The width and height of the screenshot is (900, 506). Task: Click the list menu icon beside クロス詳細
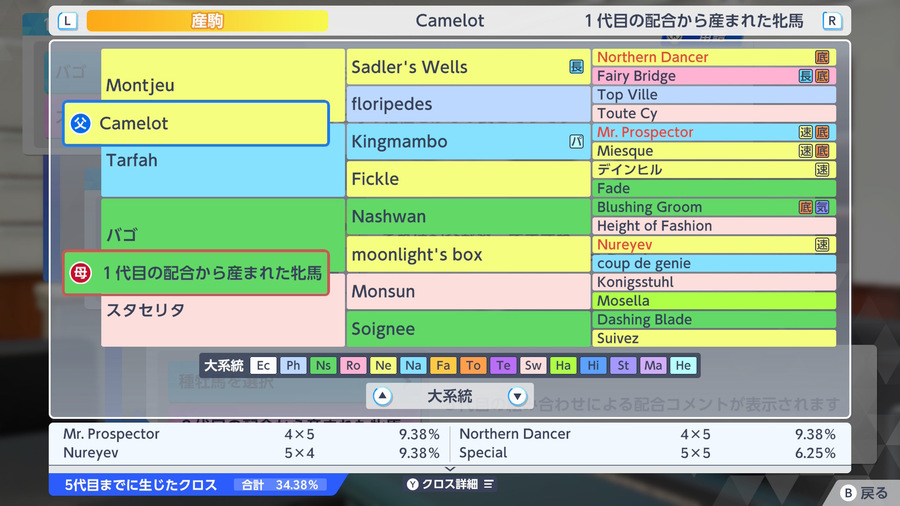point(488,484)
